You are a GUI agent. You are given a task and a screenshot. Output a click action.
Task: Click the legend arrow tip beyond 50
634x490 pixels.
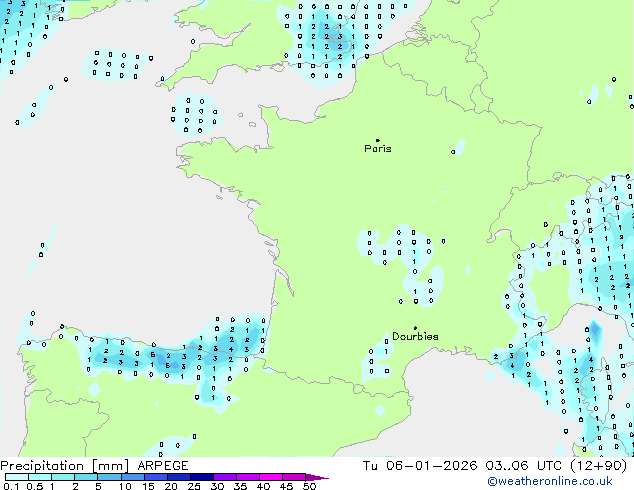(317, 477)
